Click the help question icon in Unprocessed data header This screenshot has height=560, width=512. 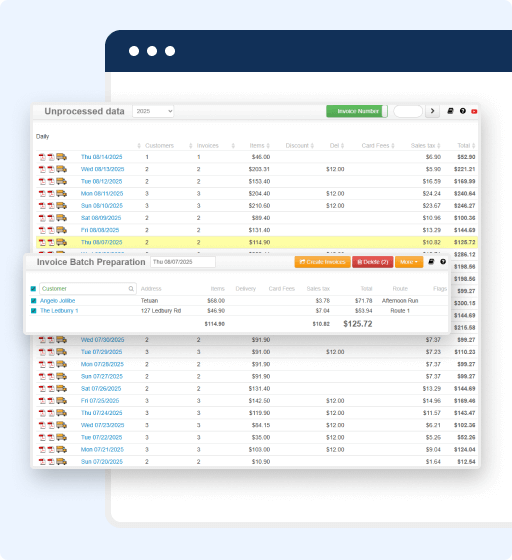463,111
